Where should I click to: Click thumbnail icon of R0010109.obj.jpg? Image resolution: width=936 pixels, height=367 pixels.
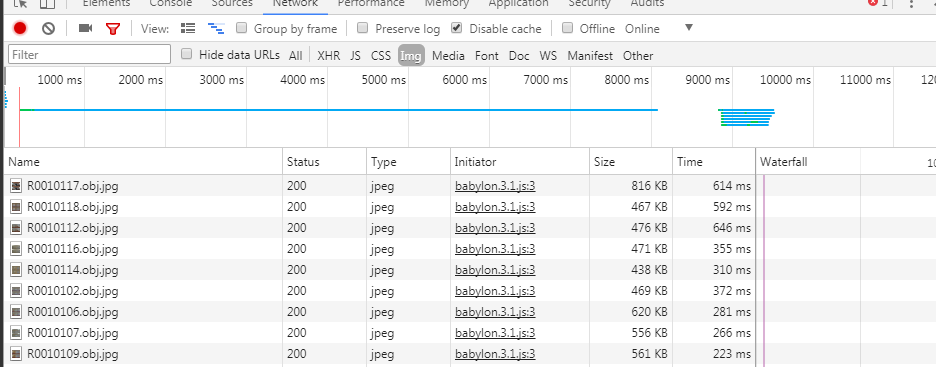[x=16, y=354]
